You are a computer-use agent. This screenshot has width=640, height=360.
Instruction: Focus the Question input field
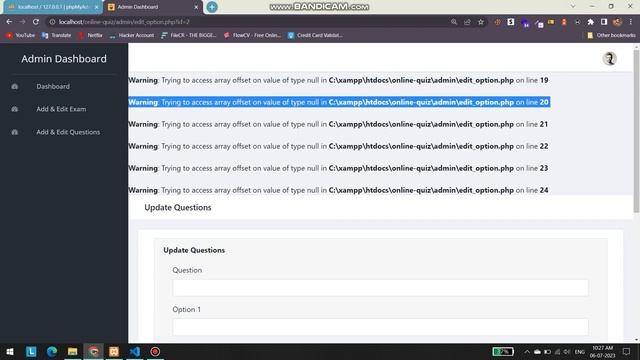pyautogui.click(x=380, y=288)
